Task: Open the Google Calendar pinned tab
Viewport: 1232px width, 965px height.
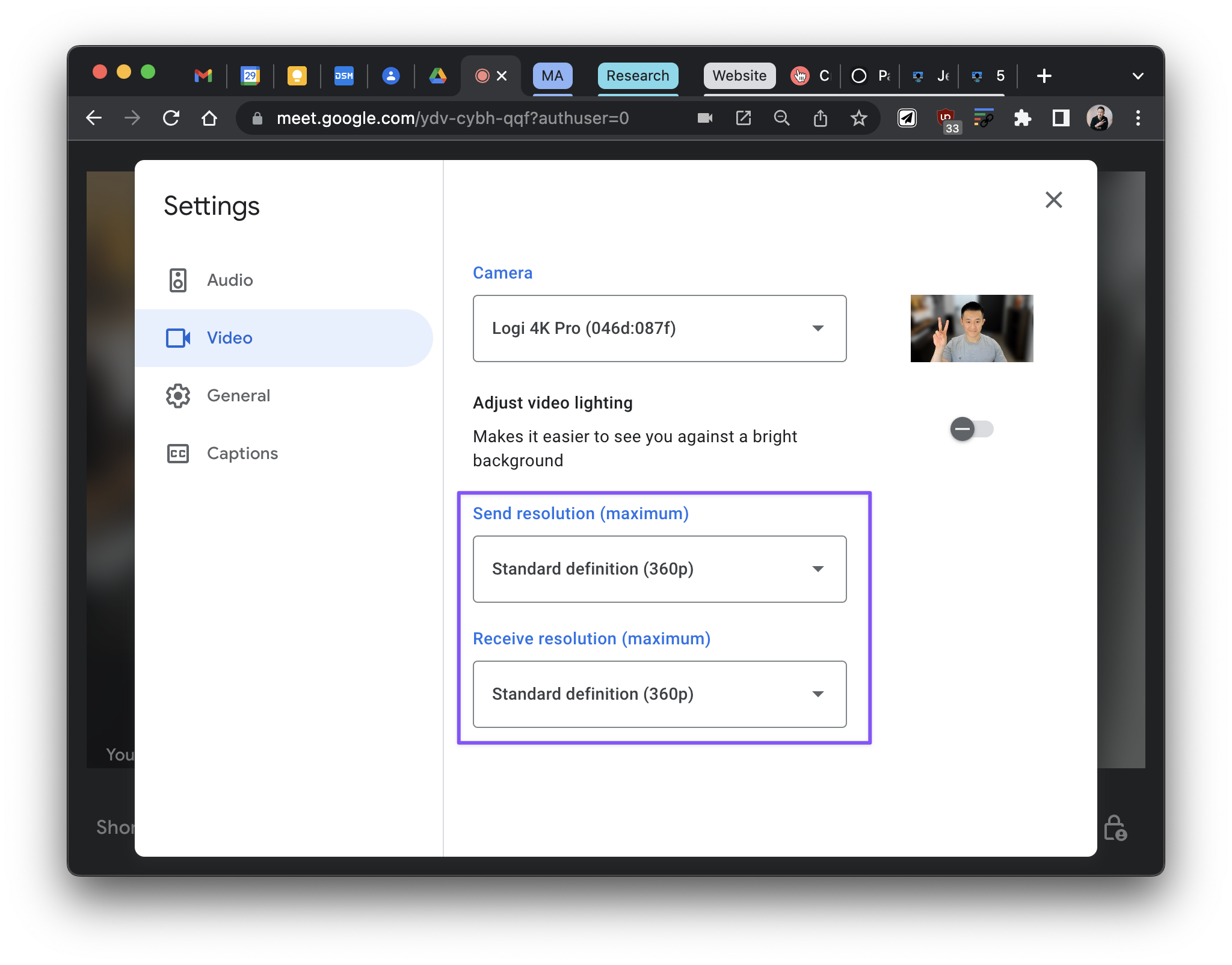Action: [250, 76]
